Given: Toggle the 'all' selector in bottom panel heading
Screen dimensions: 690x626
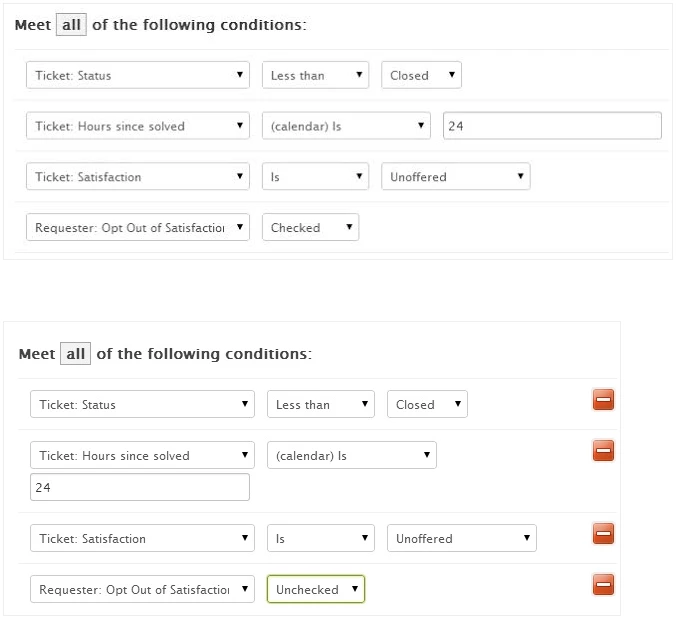Looking at the screenshot, I should point(75,354).
